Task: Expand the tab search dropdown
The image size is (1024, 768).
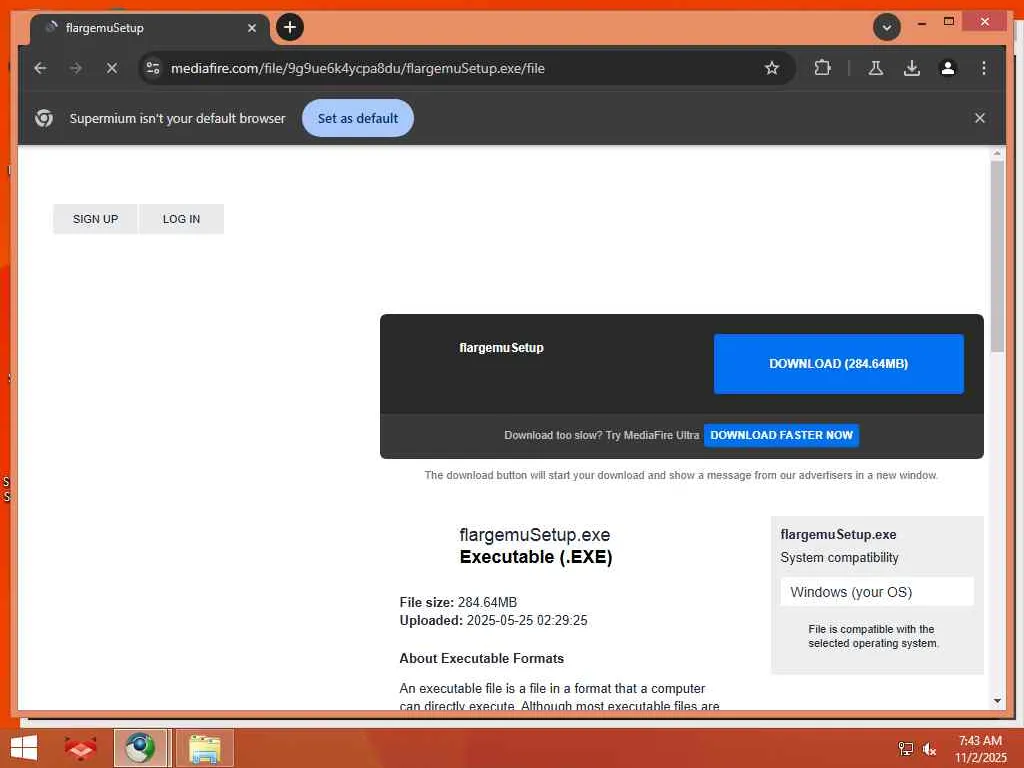Action: [x=886, y=27]
